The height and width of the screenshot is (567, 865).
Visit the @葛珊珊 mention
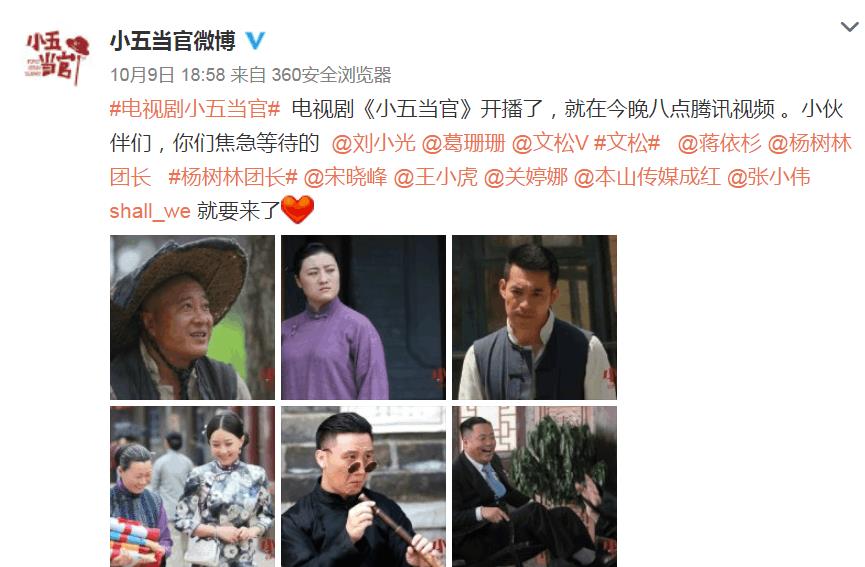[x=463, y=143]
